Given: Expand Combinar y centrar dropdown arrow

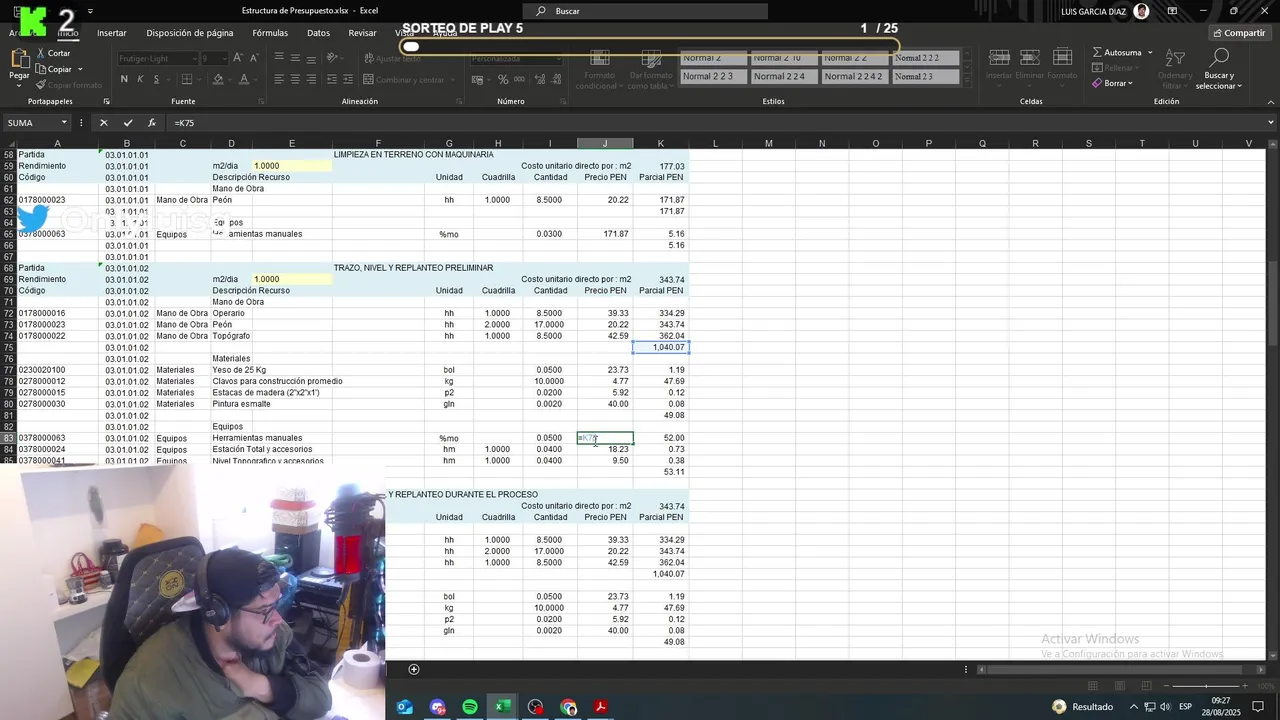Looking at the screenshot, I should (x=452, y=80).
